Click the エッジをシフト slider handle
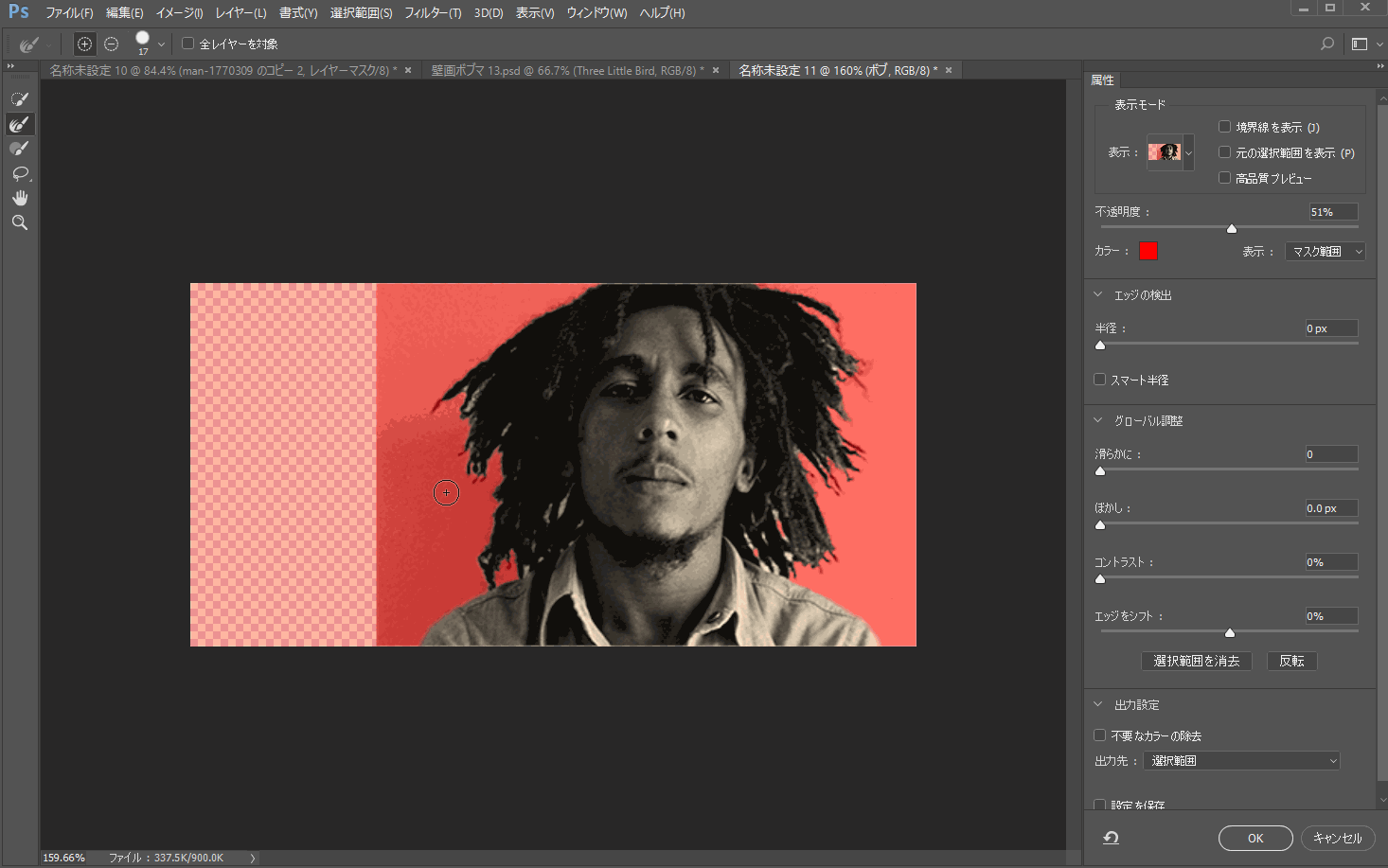The height and width of the screenshot is (868, 1388). (x=1230, y=632)
